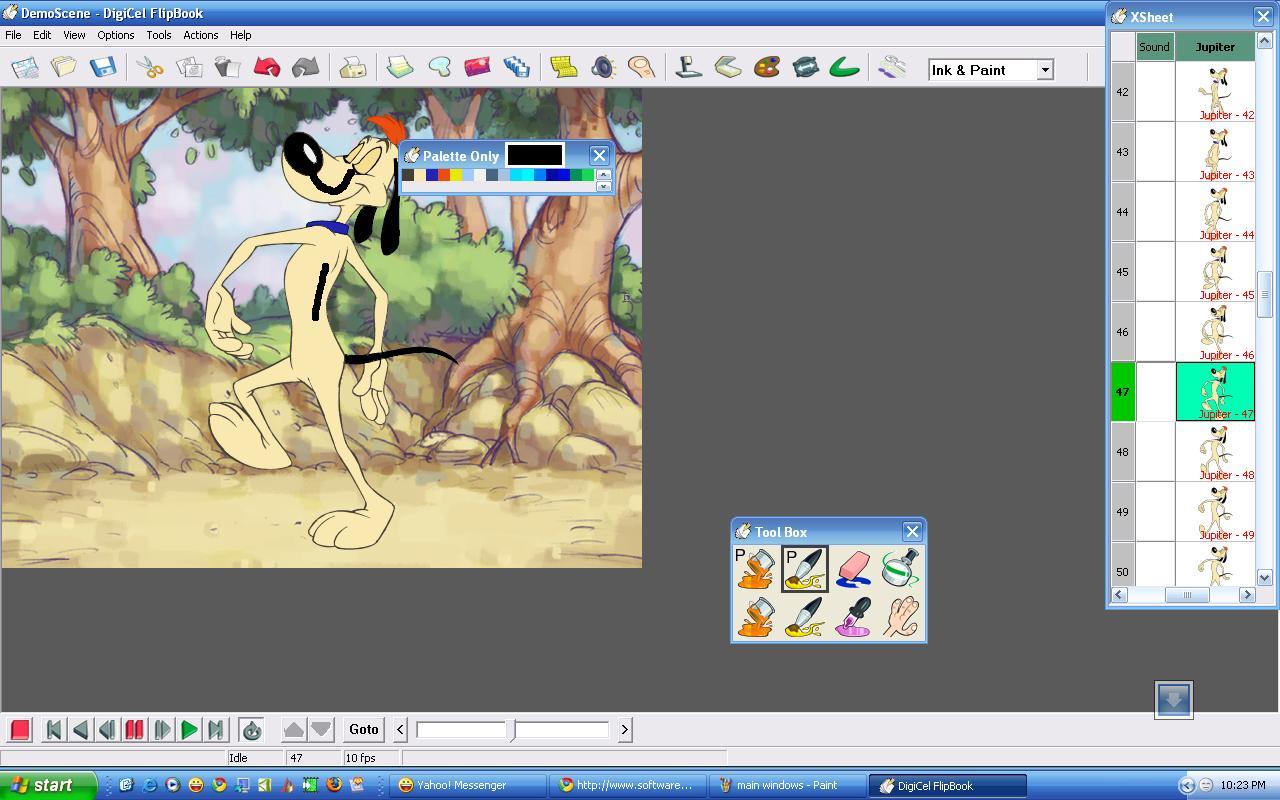
Task: Click the frame slider left arrow
Action: pos(400,730)
